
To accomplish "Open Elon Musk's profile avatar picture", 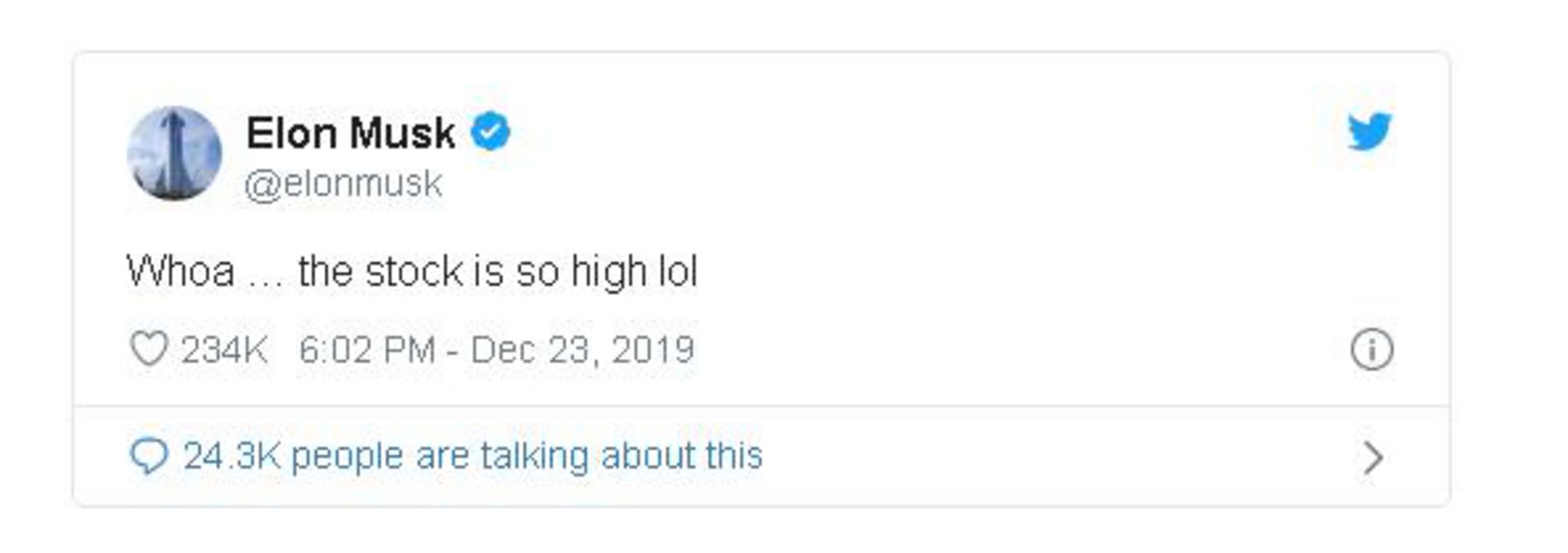I will [x=175, y=153].
